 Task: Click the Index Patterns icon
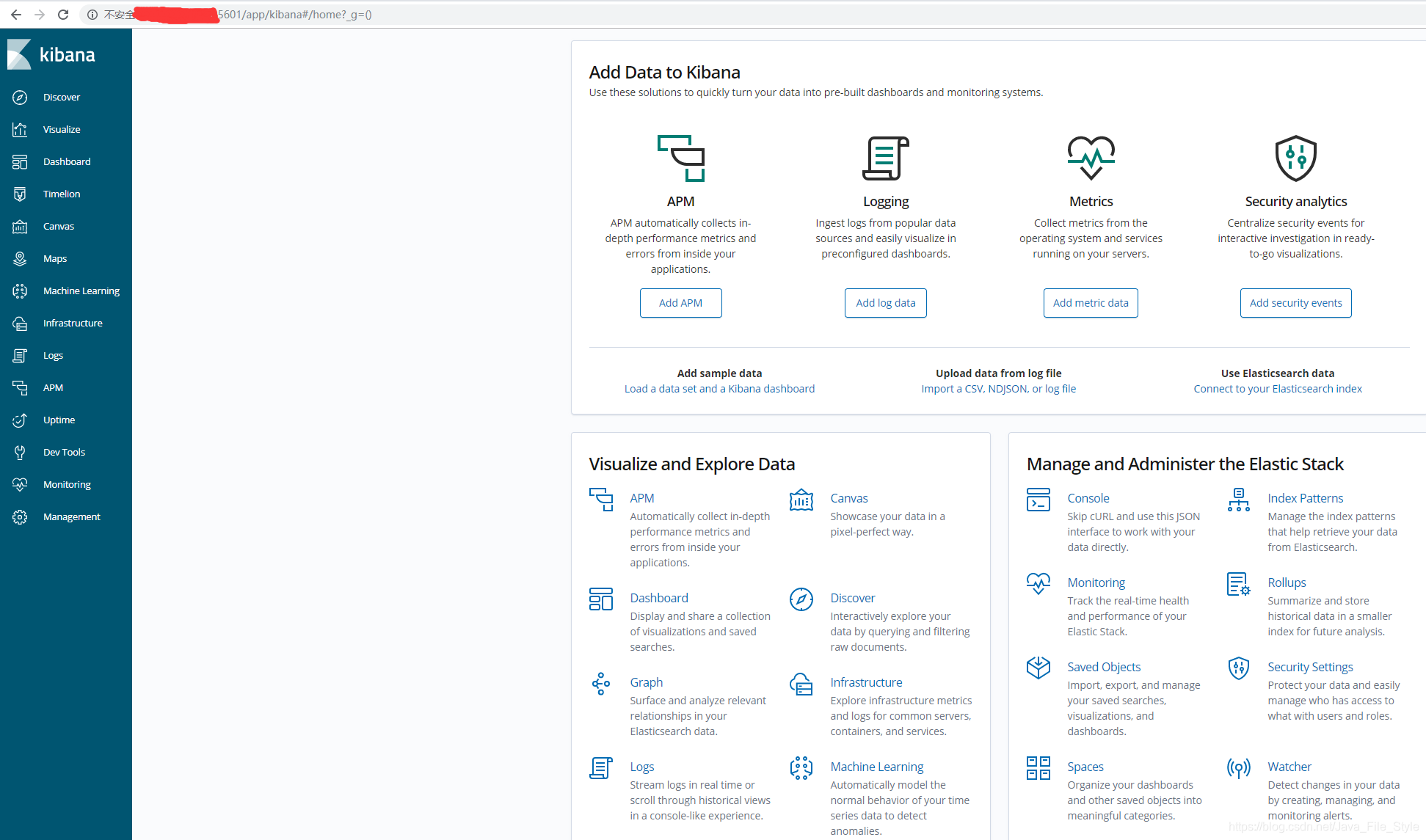1239,500
